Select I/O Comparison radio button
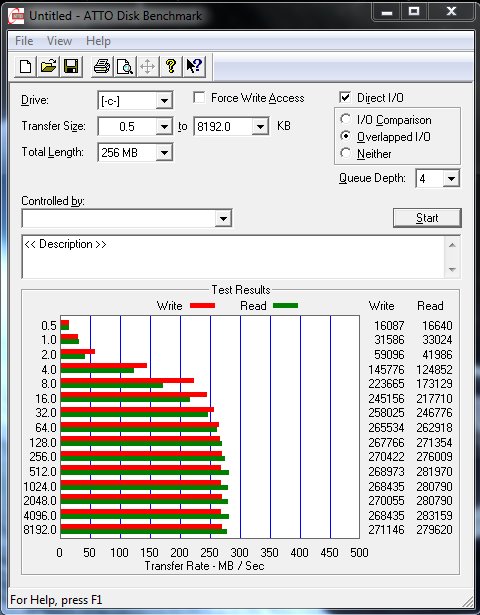The height and width of the screenshot is (615, 480). 345,119
